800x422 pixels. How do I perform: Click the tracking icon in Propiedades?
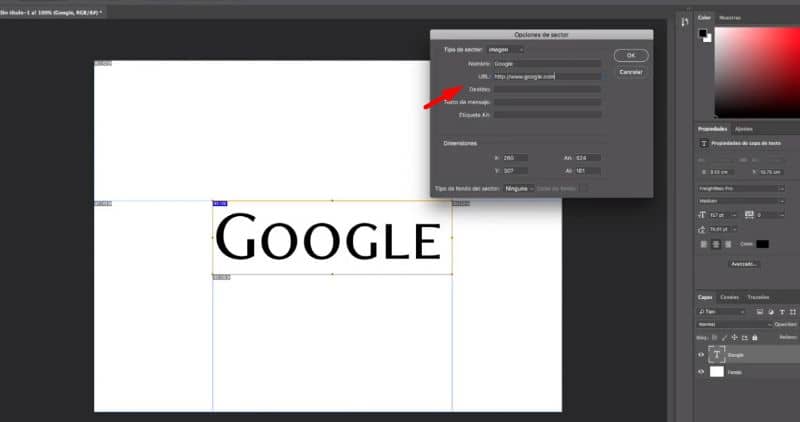(x=749, y=215)
